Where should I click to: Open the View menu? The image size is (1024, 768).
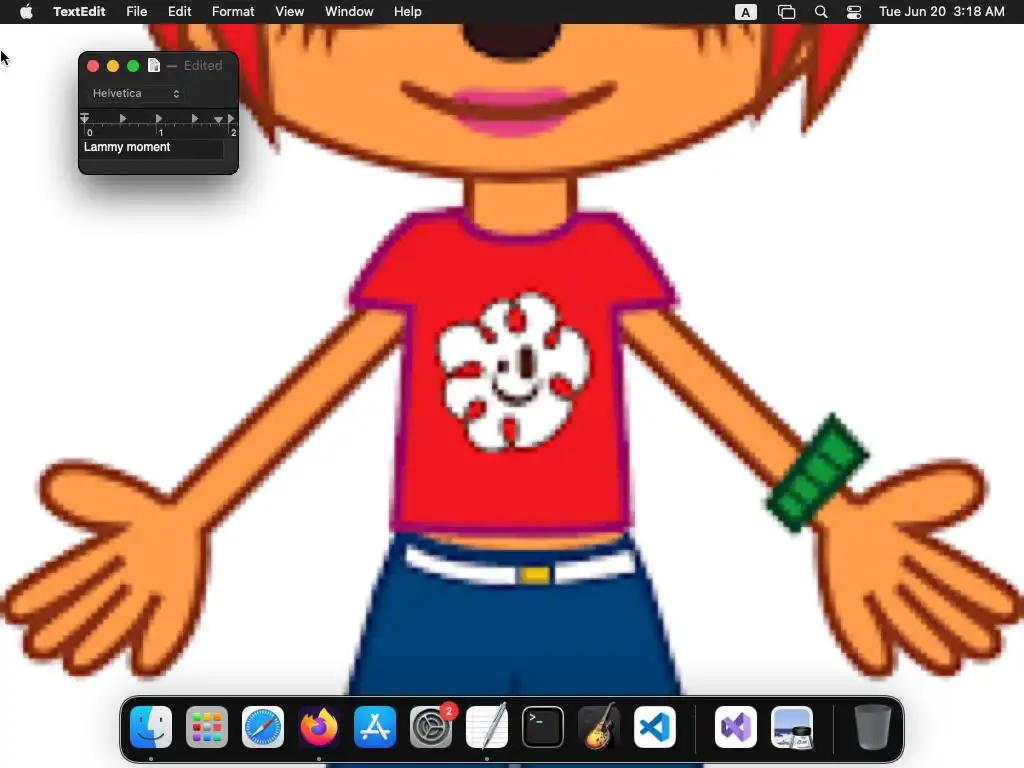289,12
